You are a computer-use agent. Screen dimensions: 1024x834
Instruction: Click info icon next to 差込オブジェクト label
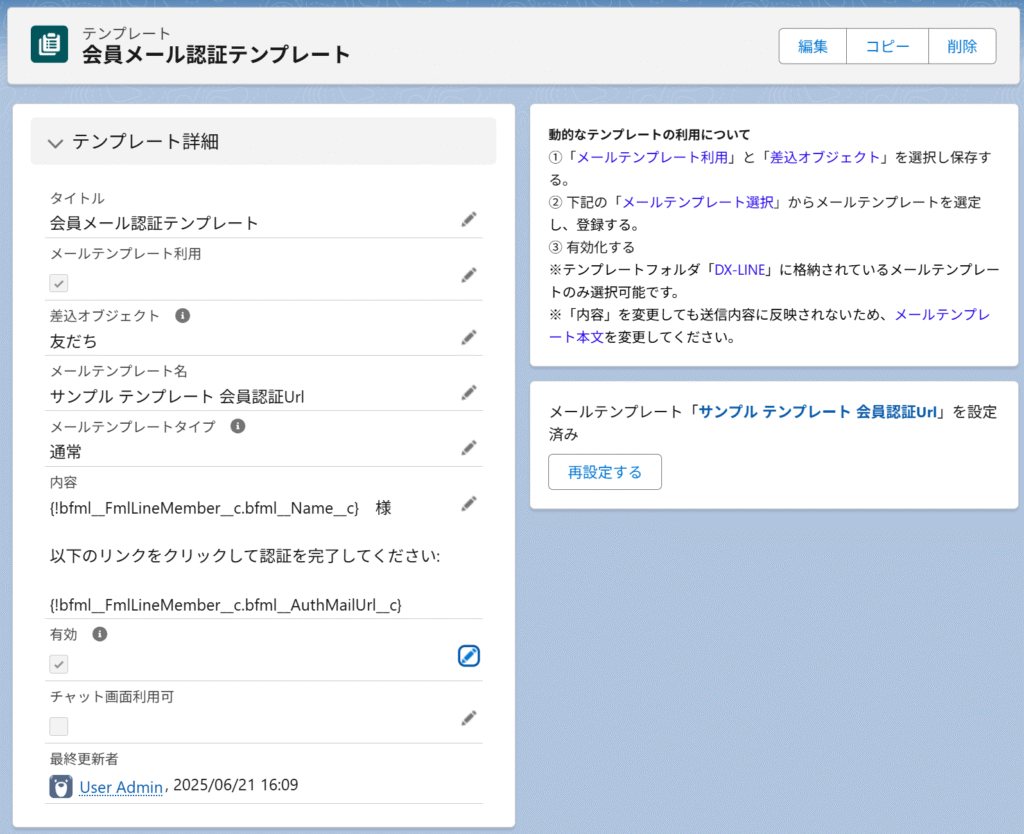[183, 316]
